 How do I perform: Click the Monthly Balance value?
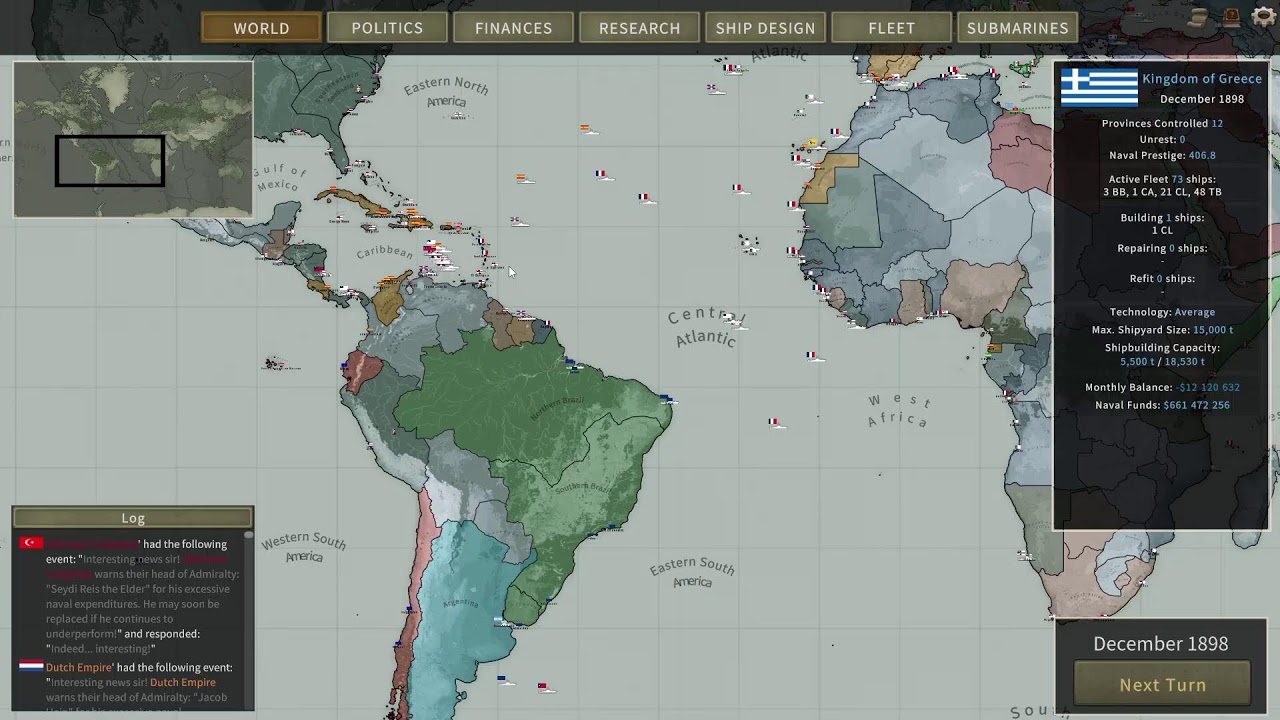[1208, 387]
